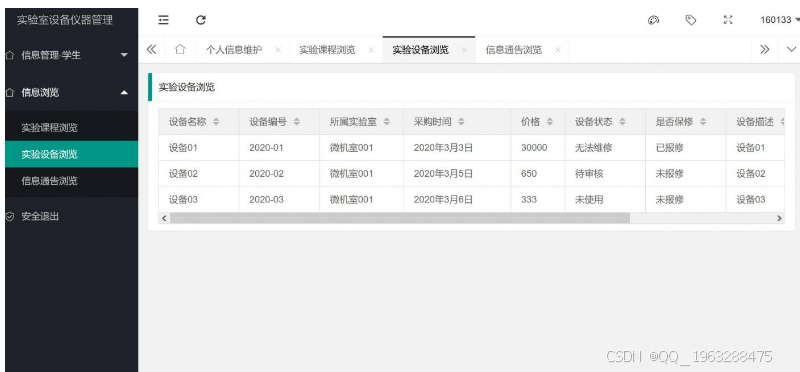Open 信息通告浏览 in the sidebar
This screenshot has width=800, height=372.
pyautogui.click(x=71, y=181)
